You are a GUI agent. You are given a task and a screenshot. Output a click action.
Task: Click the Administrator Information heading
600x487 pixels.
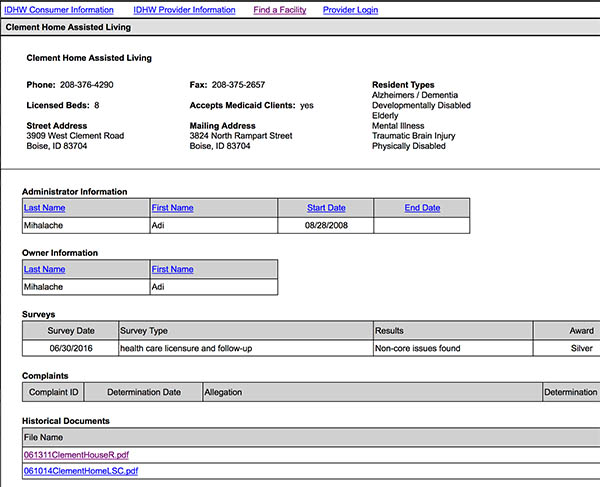click(x=75, y=192)
